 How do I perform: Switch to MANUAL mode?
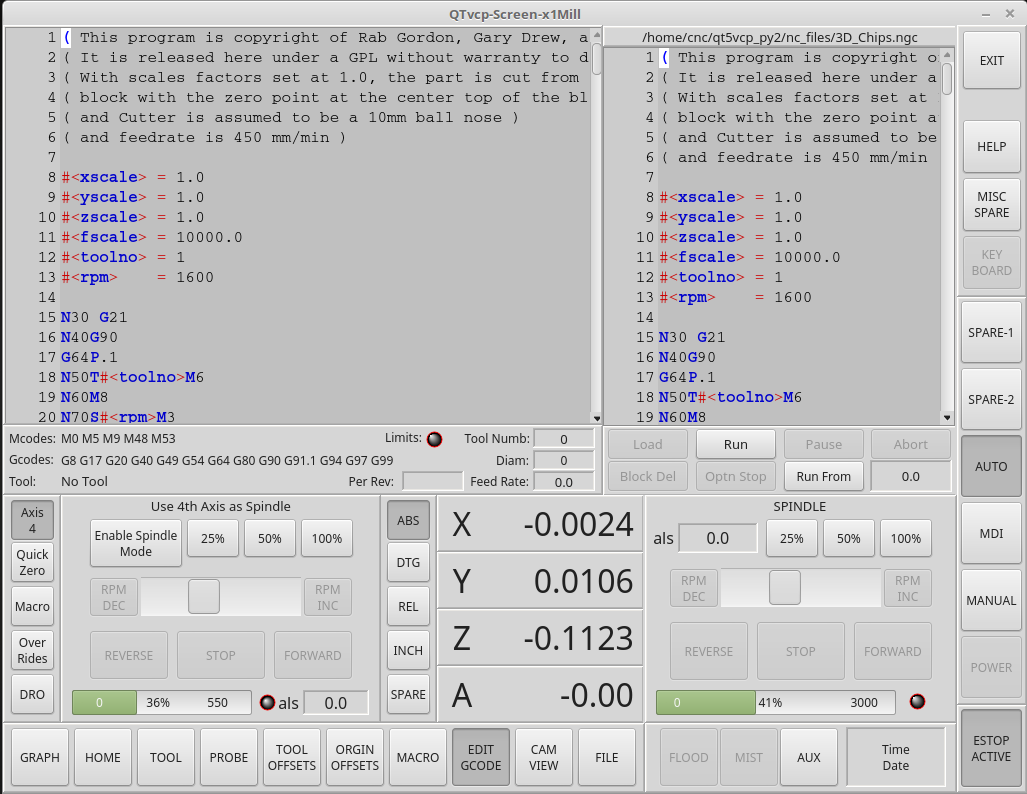[x=991, y=600]
